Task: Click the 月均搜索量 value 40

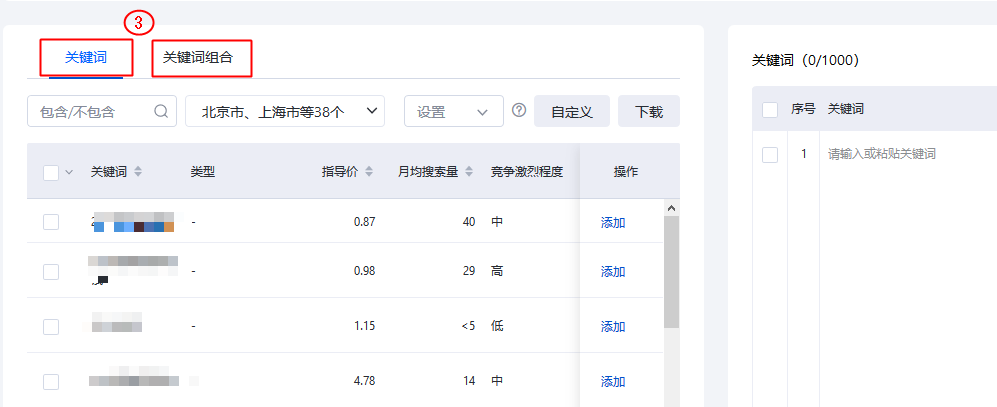Action: [x=469, y=222]
